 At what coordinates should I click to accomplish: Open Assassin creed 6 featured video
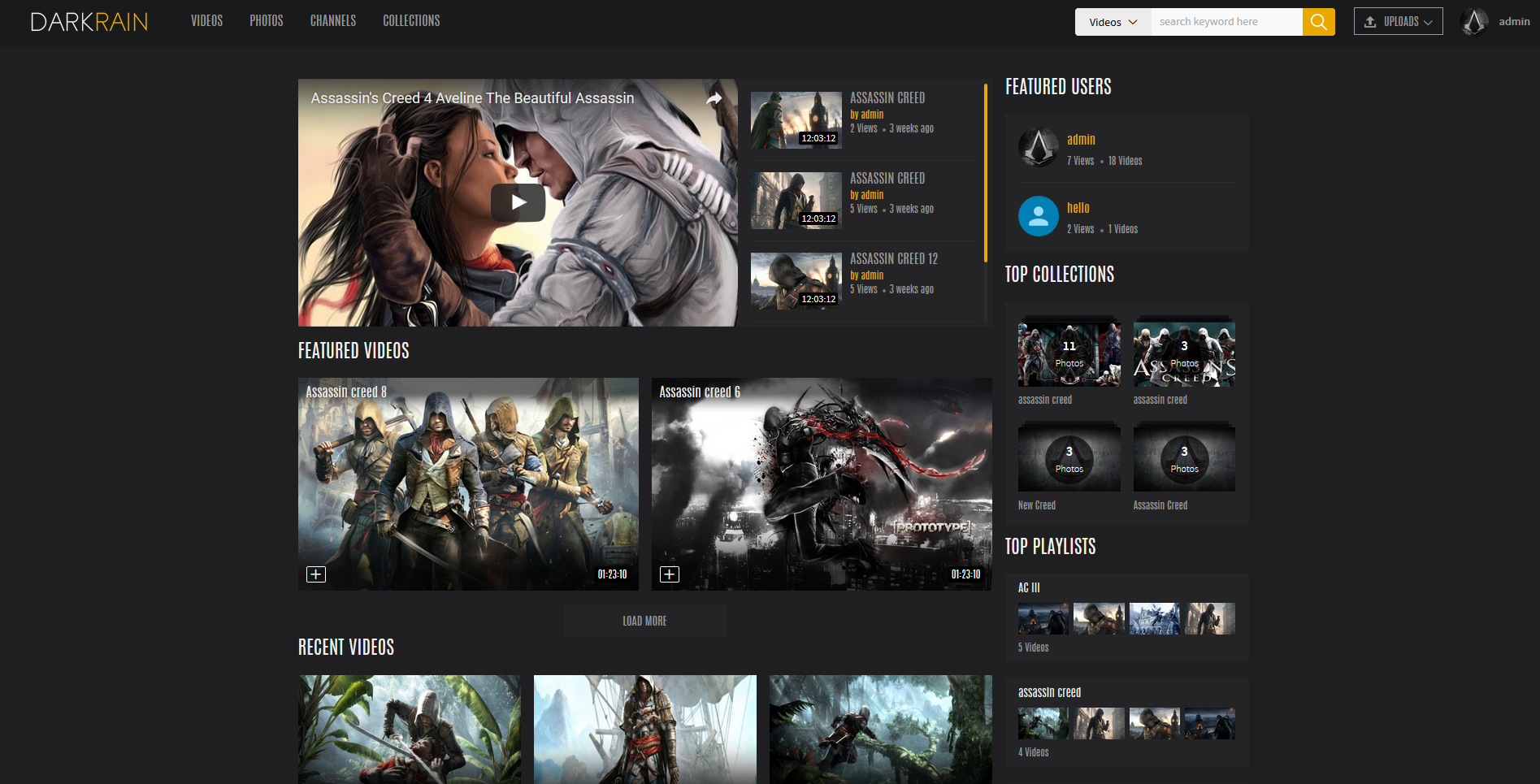[x=822, y=484]
